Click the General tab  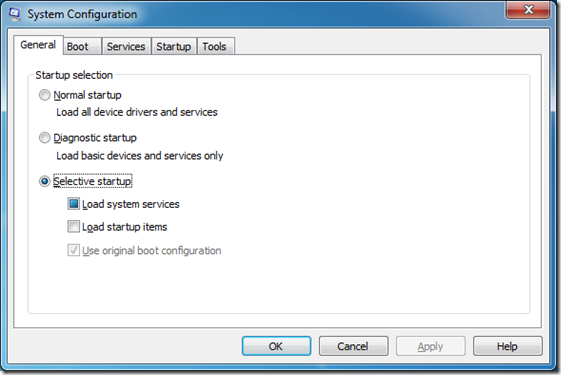38,45
